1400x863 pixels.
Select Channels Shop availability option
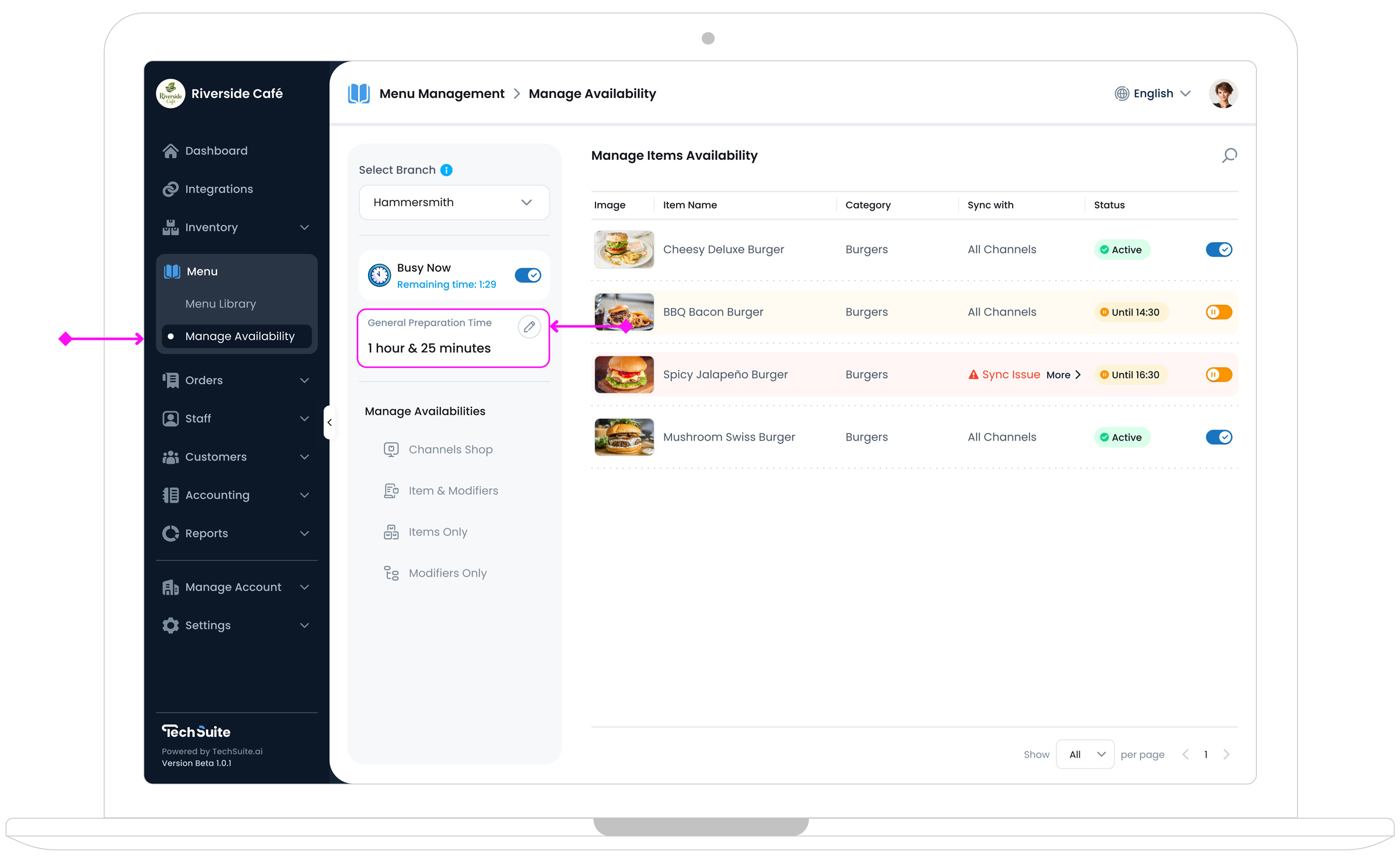coord(450,449)
